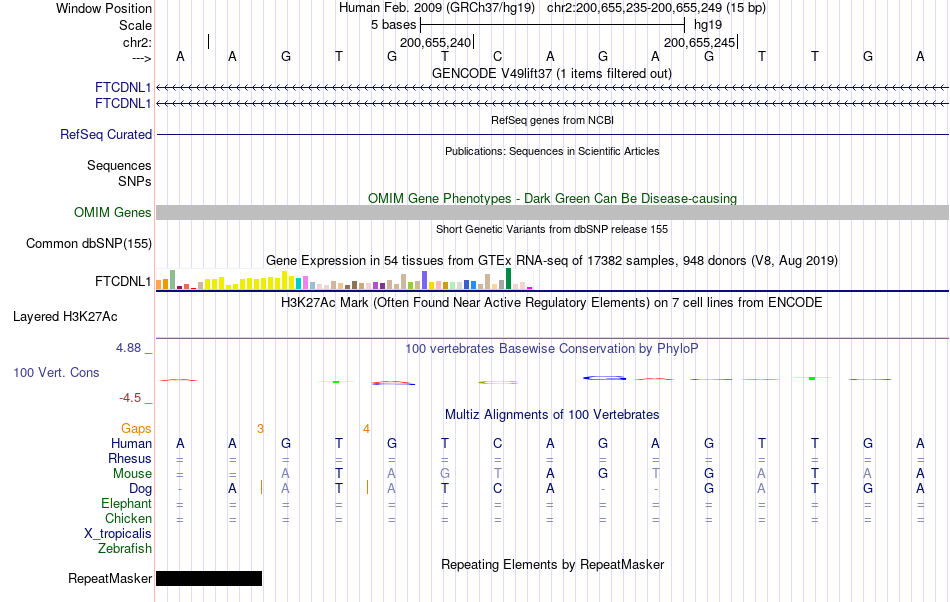
Task: Select the chr2: ruler label
Action: tap(137, 42)
